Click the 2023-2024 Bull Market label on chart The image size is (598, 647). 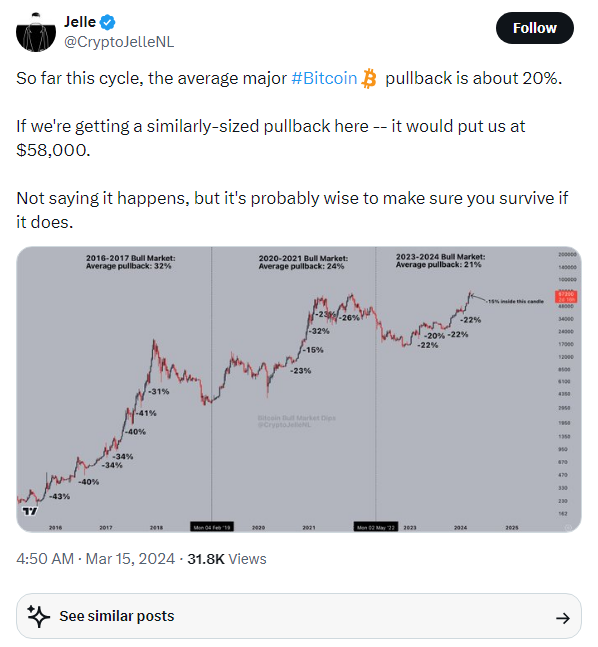tap(440, 260)
